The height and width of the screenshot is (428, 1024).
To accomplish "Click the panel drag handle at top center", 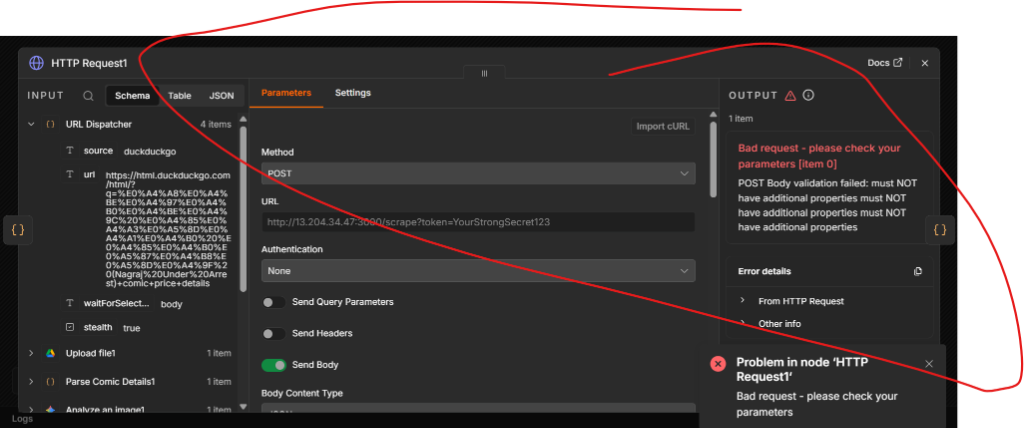I will (x=484, y=73).
